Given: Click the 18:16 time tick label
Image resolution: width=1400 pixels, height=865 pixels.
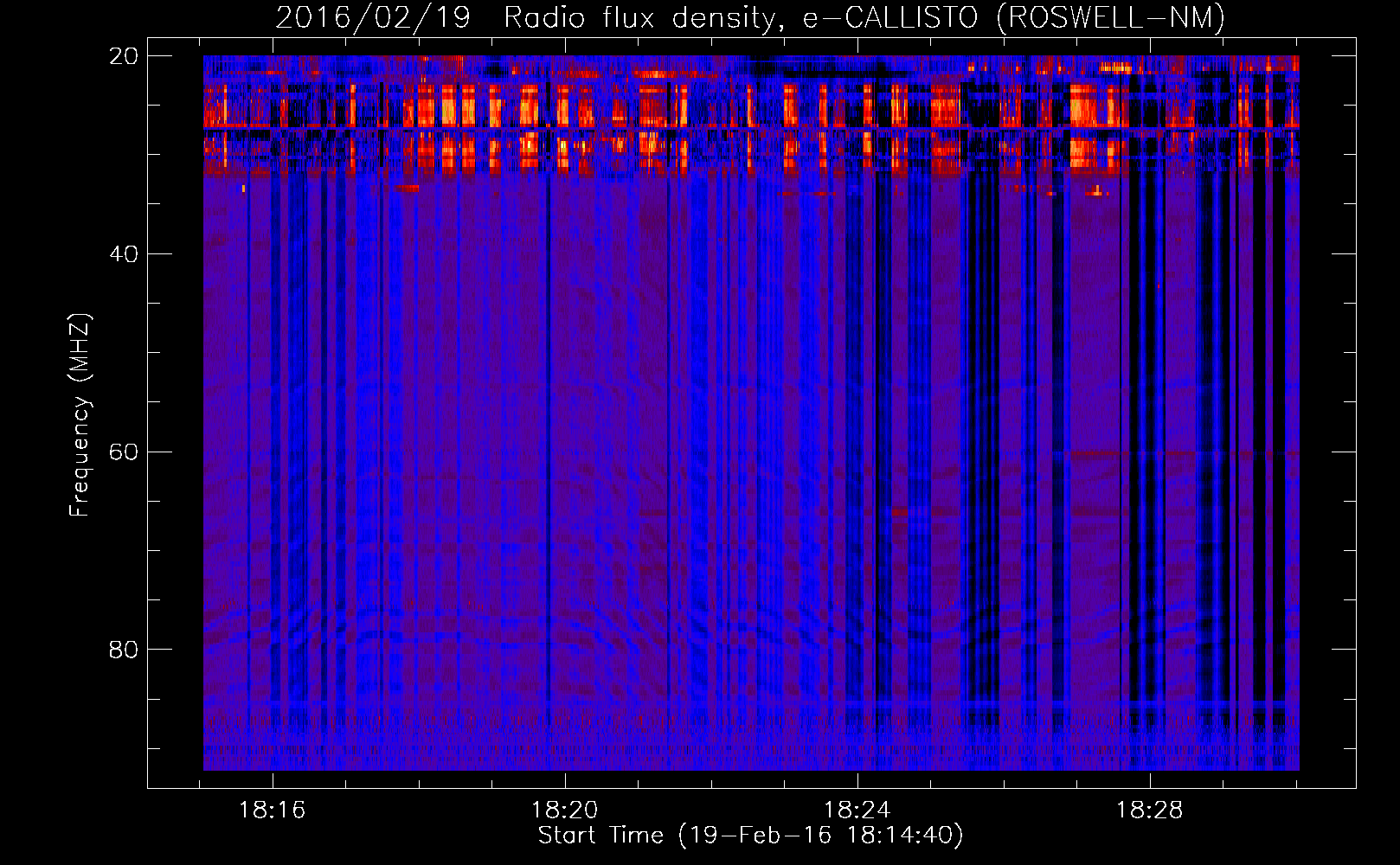Looking at the screenshot, I should 273,811.
